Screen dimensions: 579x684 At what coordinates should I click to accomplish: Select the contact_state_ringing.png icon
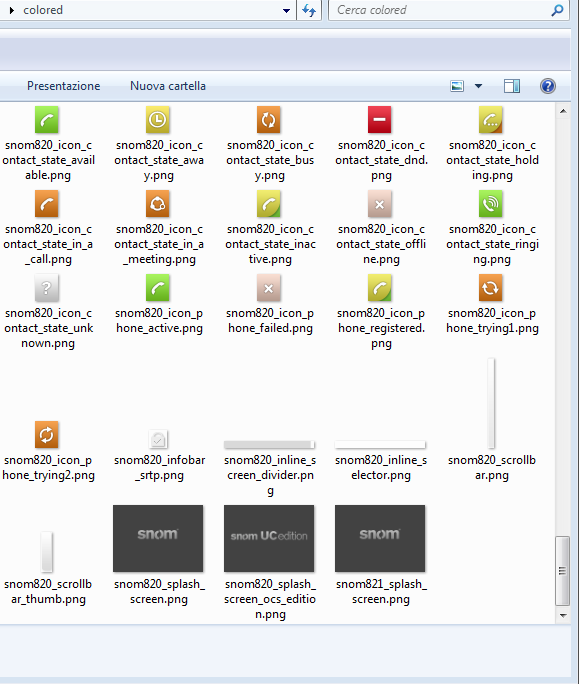490,204
